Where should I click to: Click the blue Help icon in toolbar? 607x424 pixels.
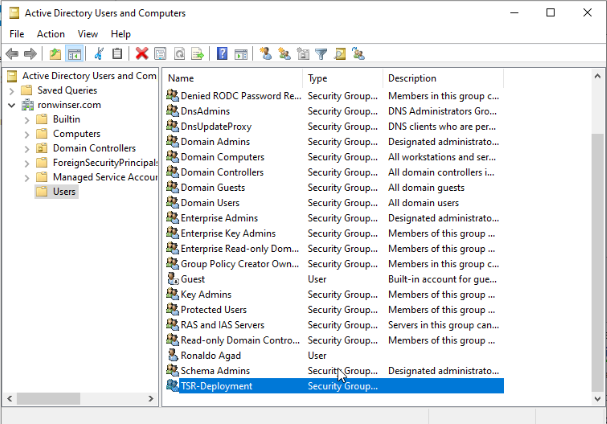(x=222, y=54)
